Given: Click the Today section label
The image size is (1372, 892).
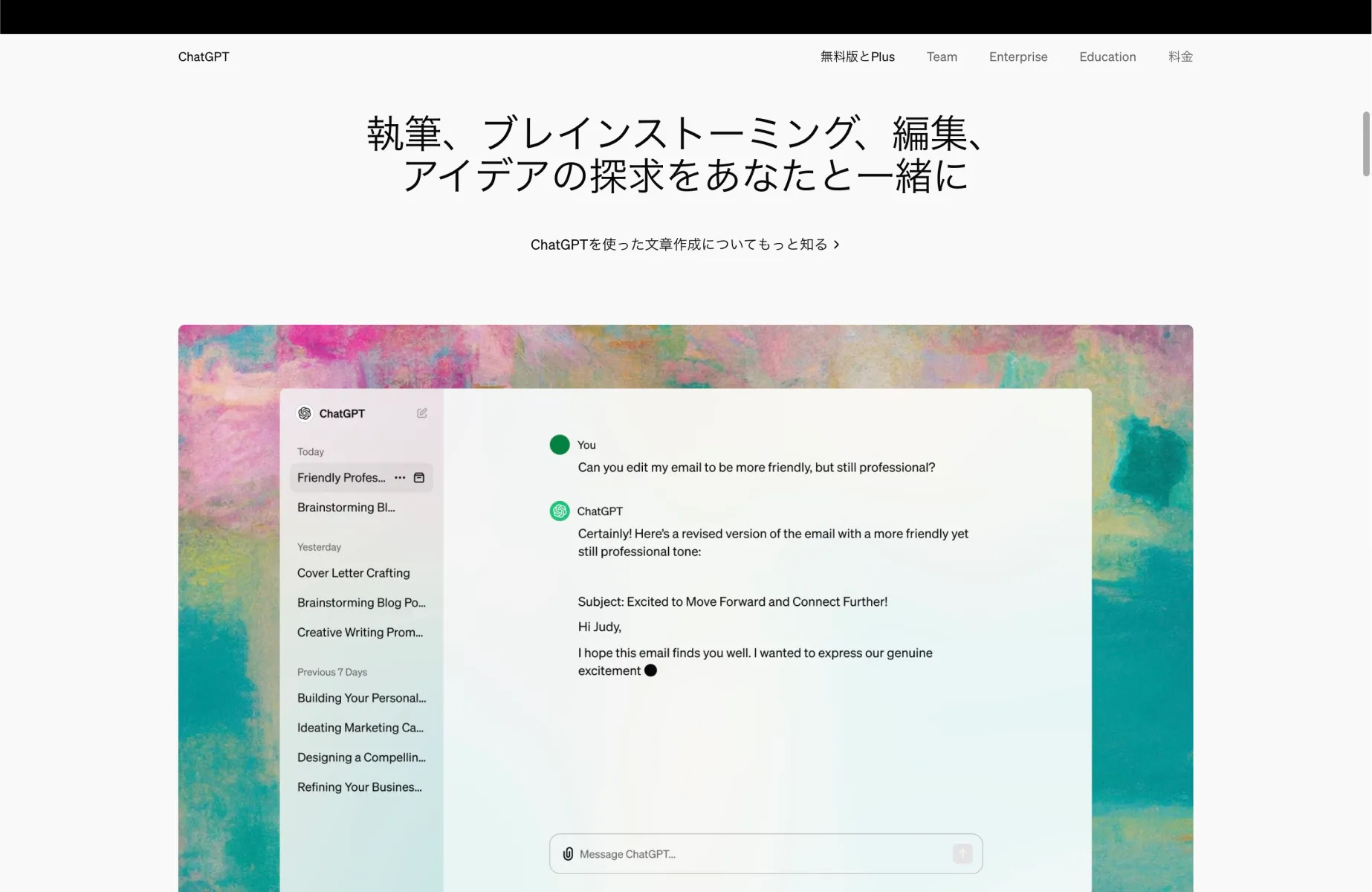Looking at the screenshot, I should click(311, 452).
